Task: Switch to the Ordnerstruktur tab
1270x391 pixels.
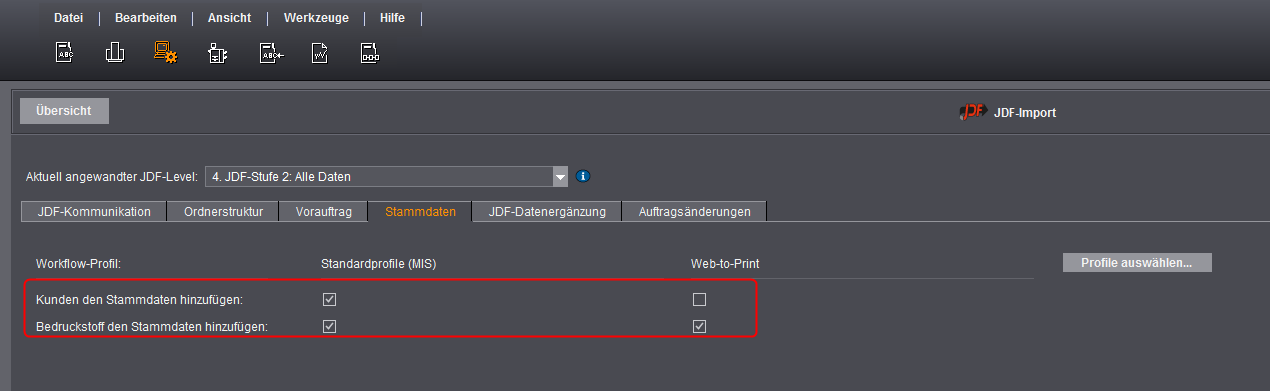Action: (223, 211)
